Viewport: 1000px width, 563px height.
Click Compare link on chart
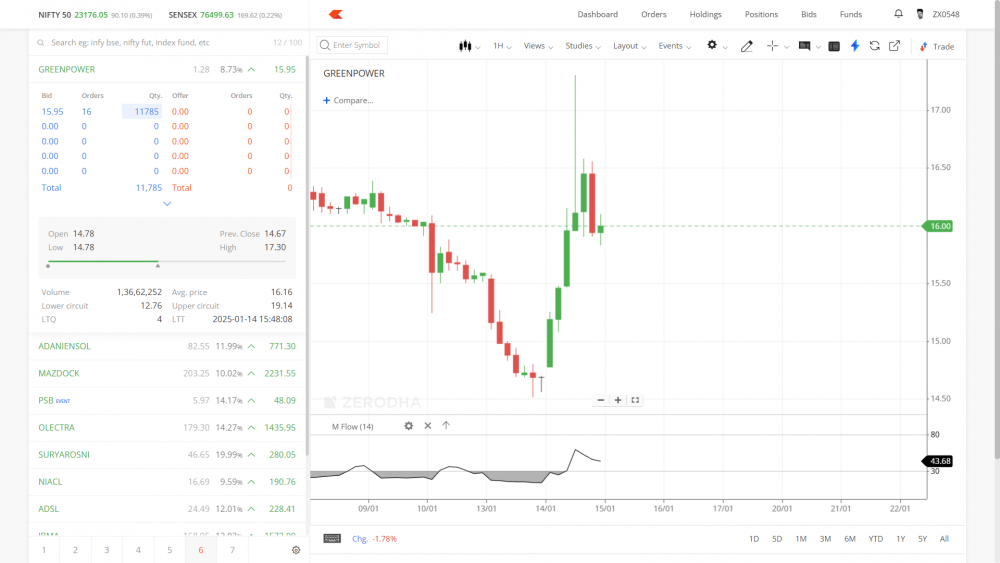pyautogui.click(x=353, y=100)
